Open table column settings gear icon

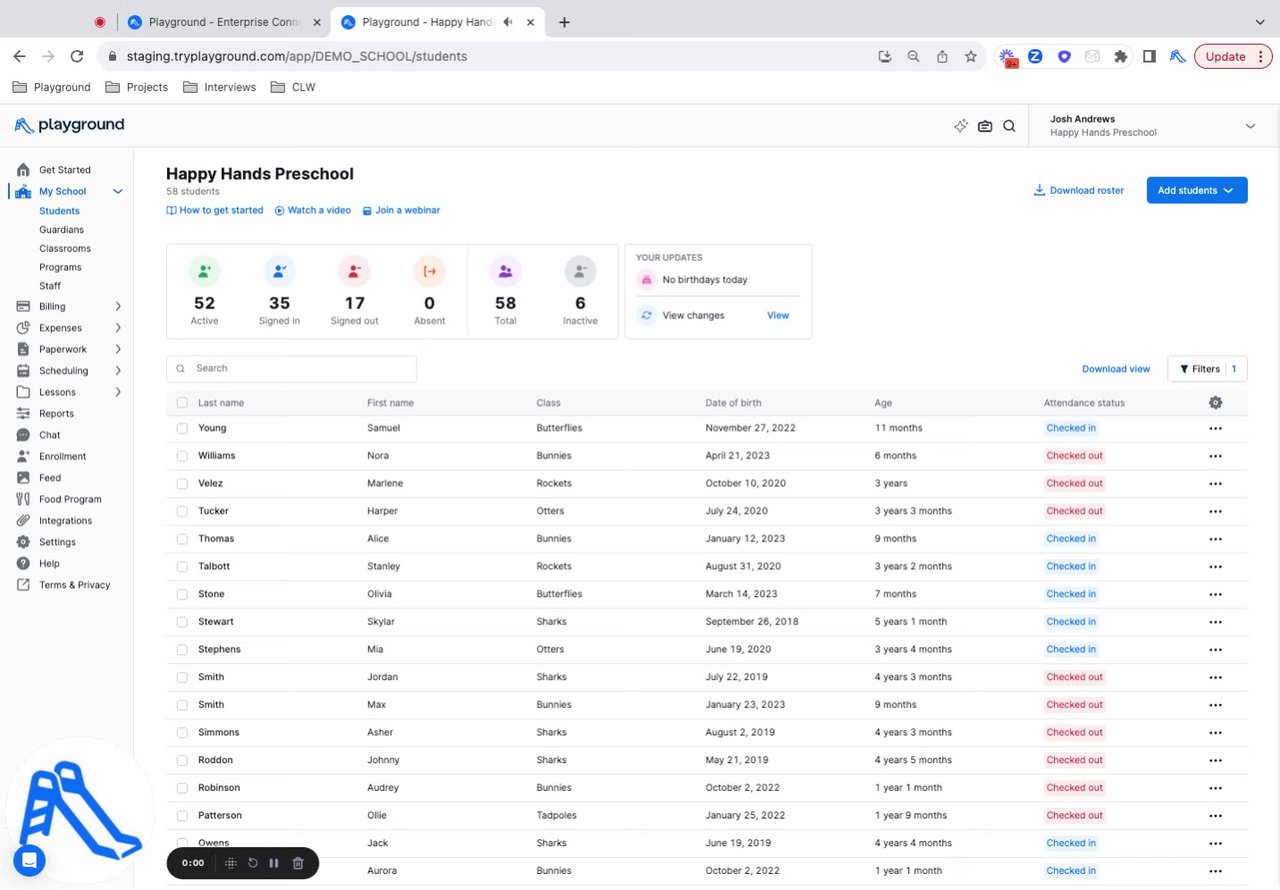pyautogui.click(x=1215, y=403)
